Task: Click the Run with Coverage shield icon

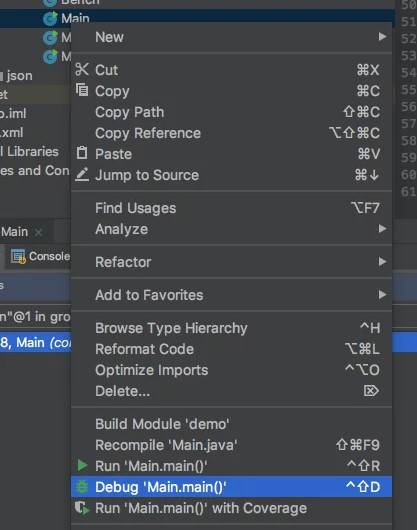Action: point(82,508)
